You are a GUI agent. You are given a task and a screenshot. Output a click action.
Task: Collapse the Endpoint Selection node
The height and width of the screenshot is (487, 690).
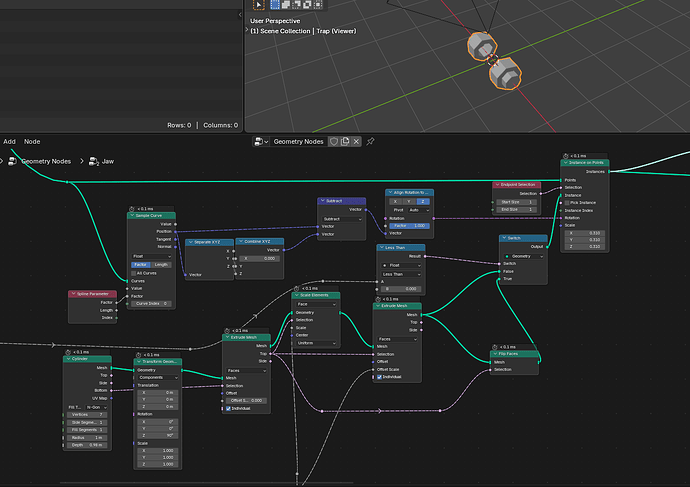[x=497, y=185]
